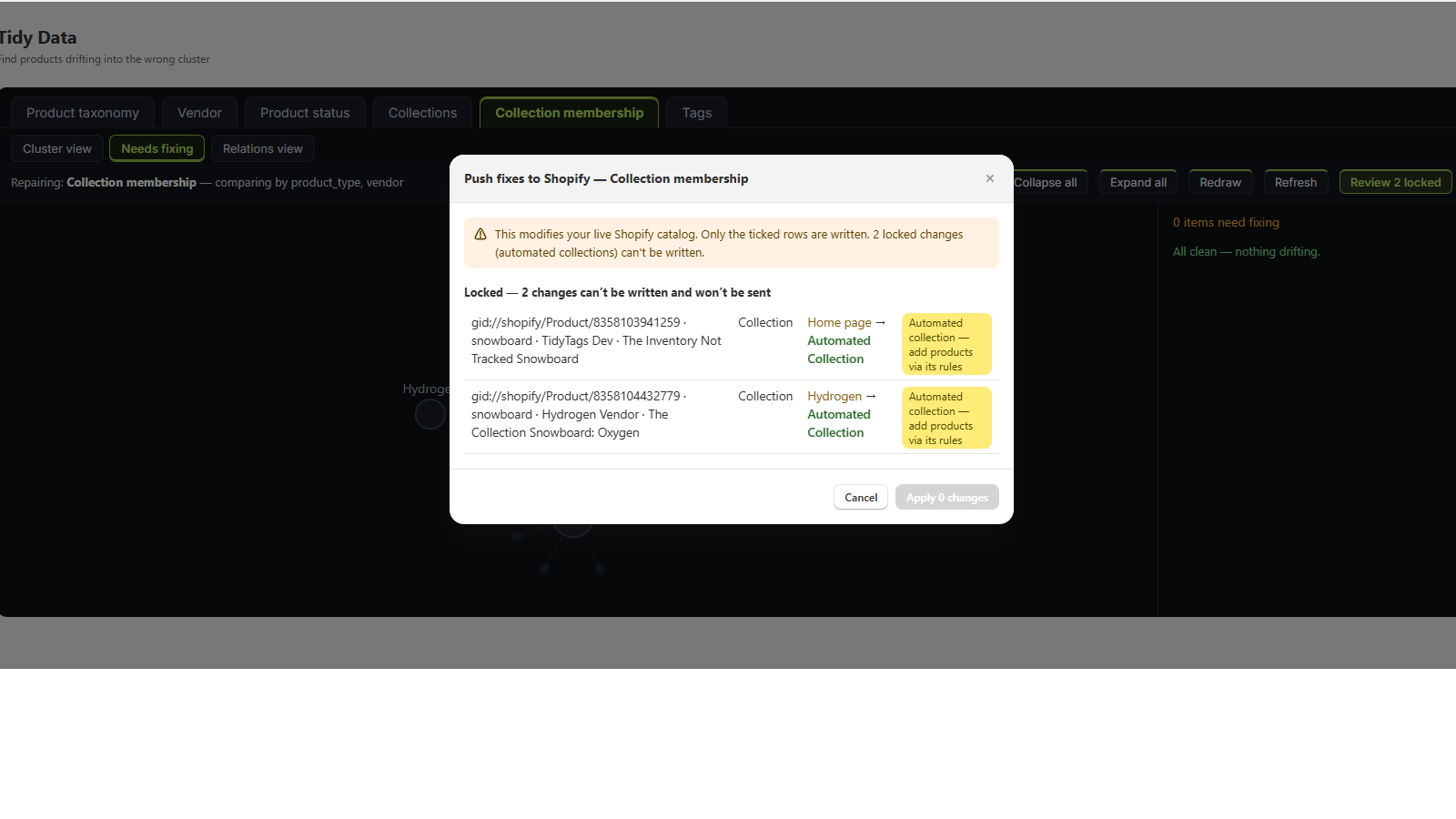Switch to Cluster view

[x=57, y=148]
